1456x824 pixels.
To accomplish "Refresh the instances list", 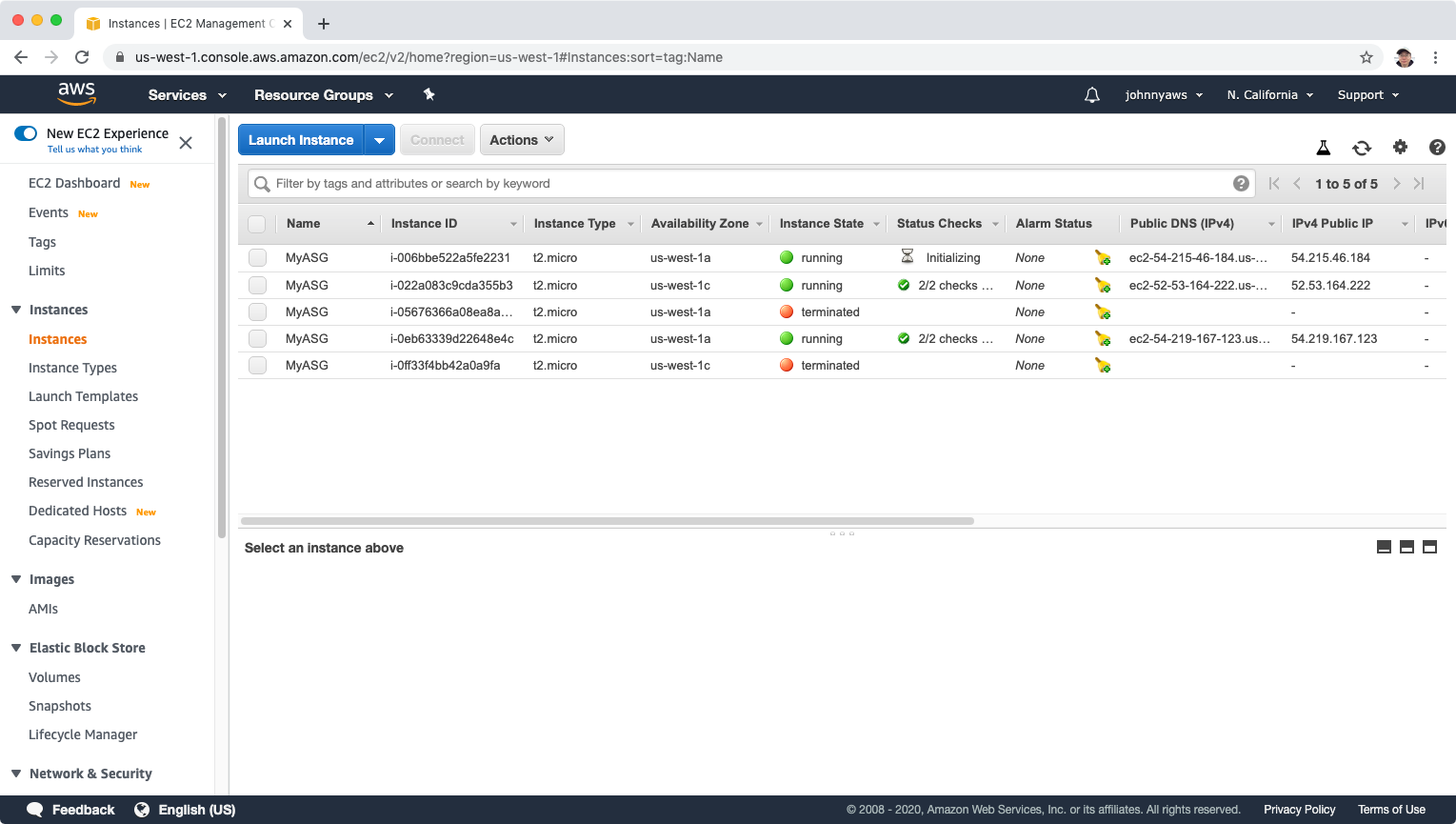I will click(x=1362, y=148).
